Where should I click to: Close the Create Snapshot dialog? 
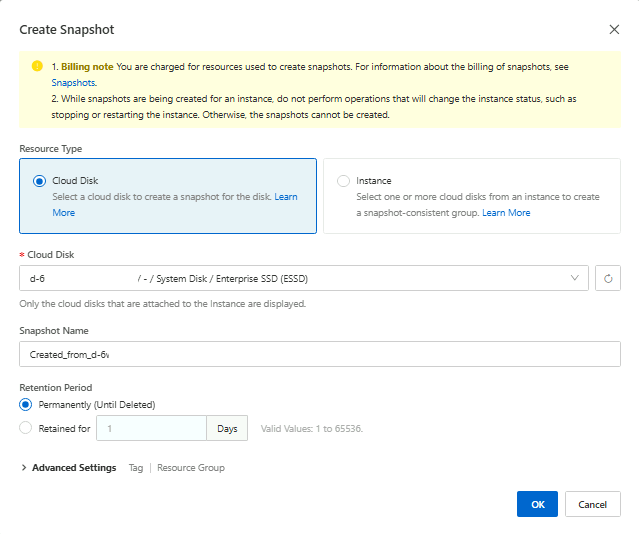point(614,30)
